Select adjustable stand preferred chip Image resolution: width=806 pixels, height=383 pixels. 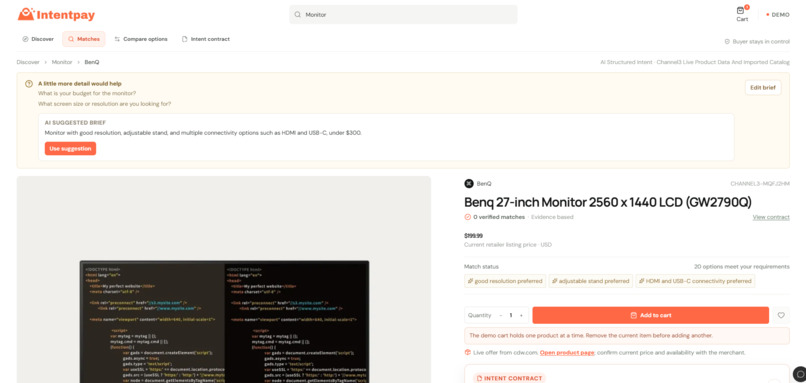click(590, 281)
